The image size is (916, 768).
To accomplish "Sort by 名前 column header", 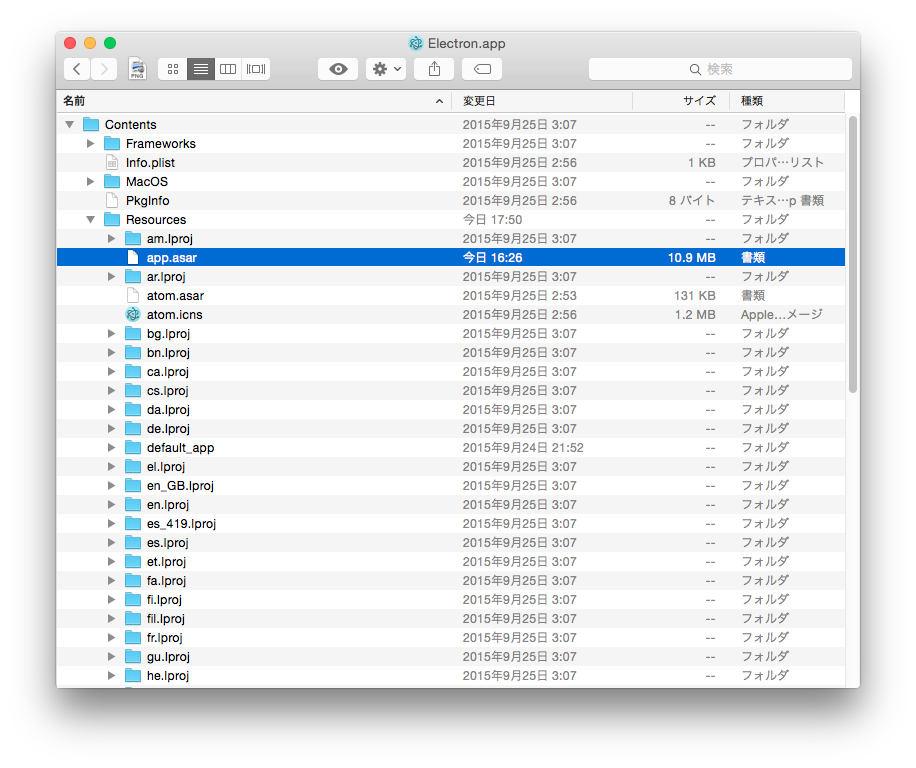I will (254, 100).
